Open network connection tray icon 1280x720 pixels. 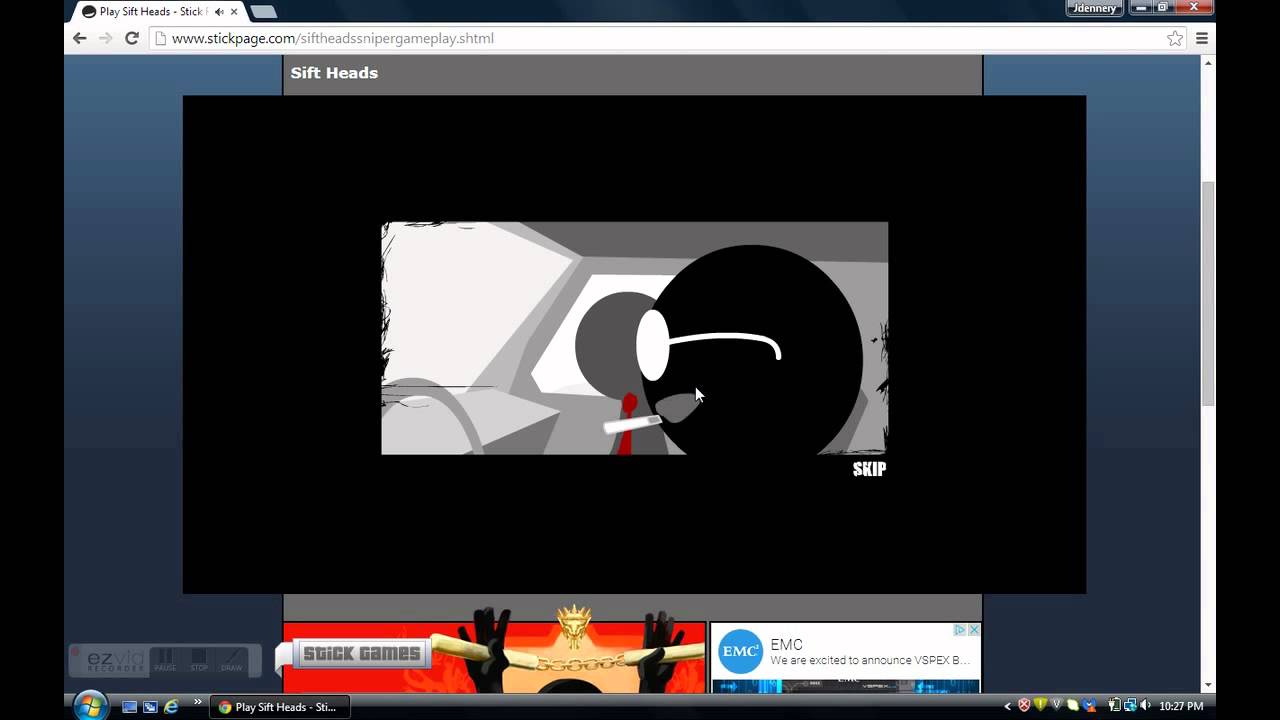pos(1130,706)
